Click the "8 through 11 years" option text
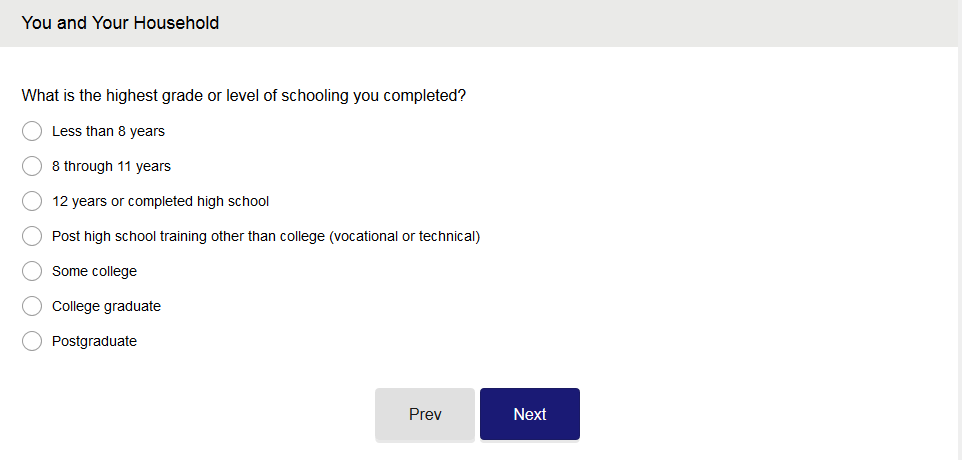962x460 pixels. point(111,166)
